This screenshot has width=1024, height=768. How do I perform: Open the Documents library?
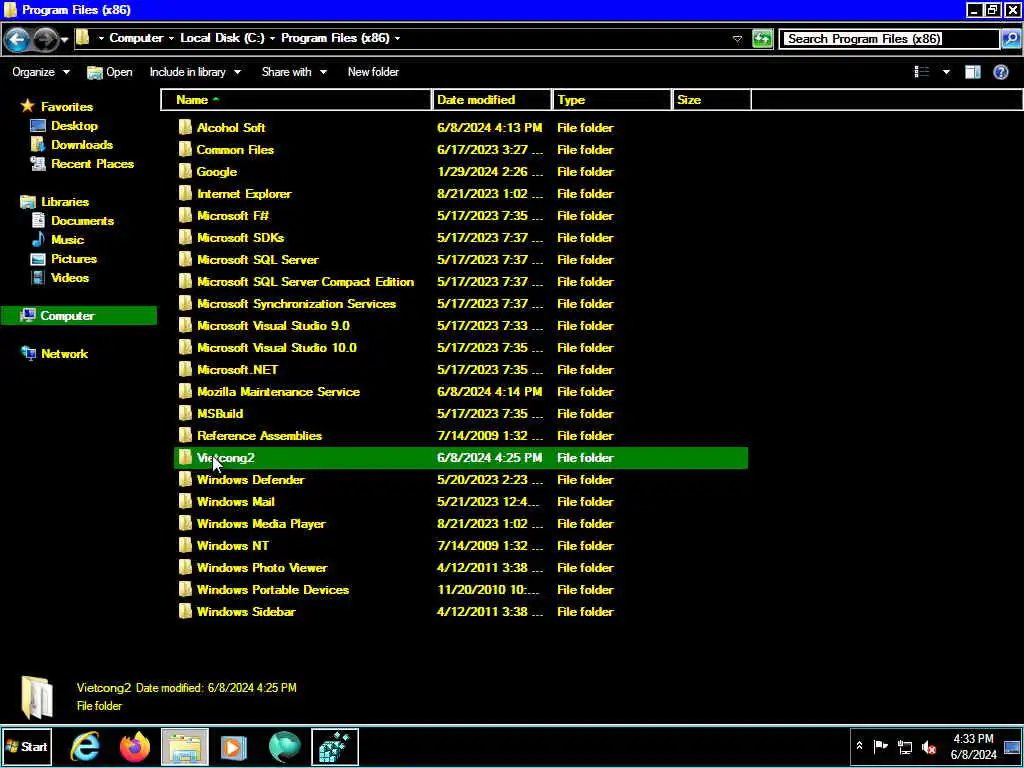(x=82, y=221)
